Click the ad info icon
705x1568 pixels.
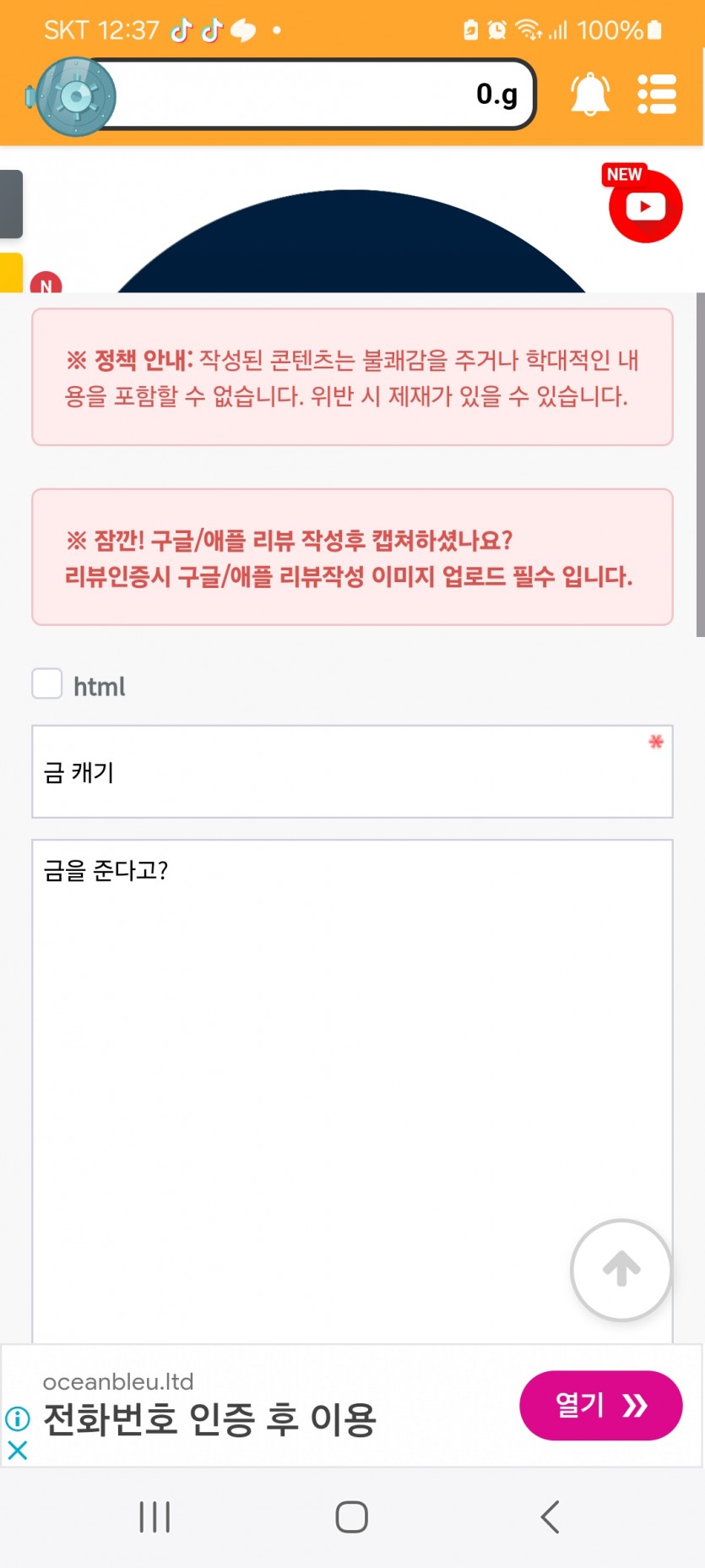[x=17, y=1418]
